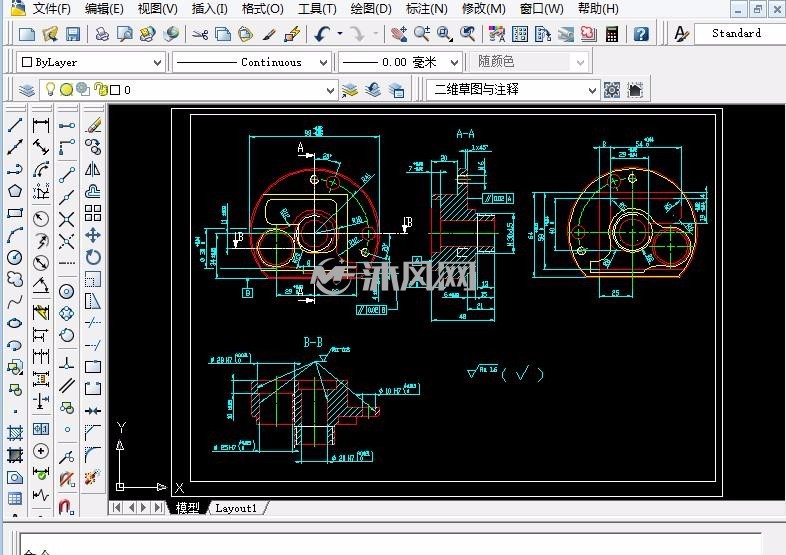Click the Save drawing icon
This screenshot has width=786, height=555.
tap(73, 34)
